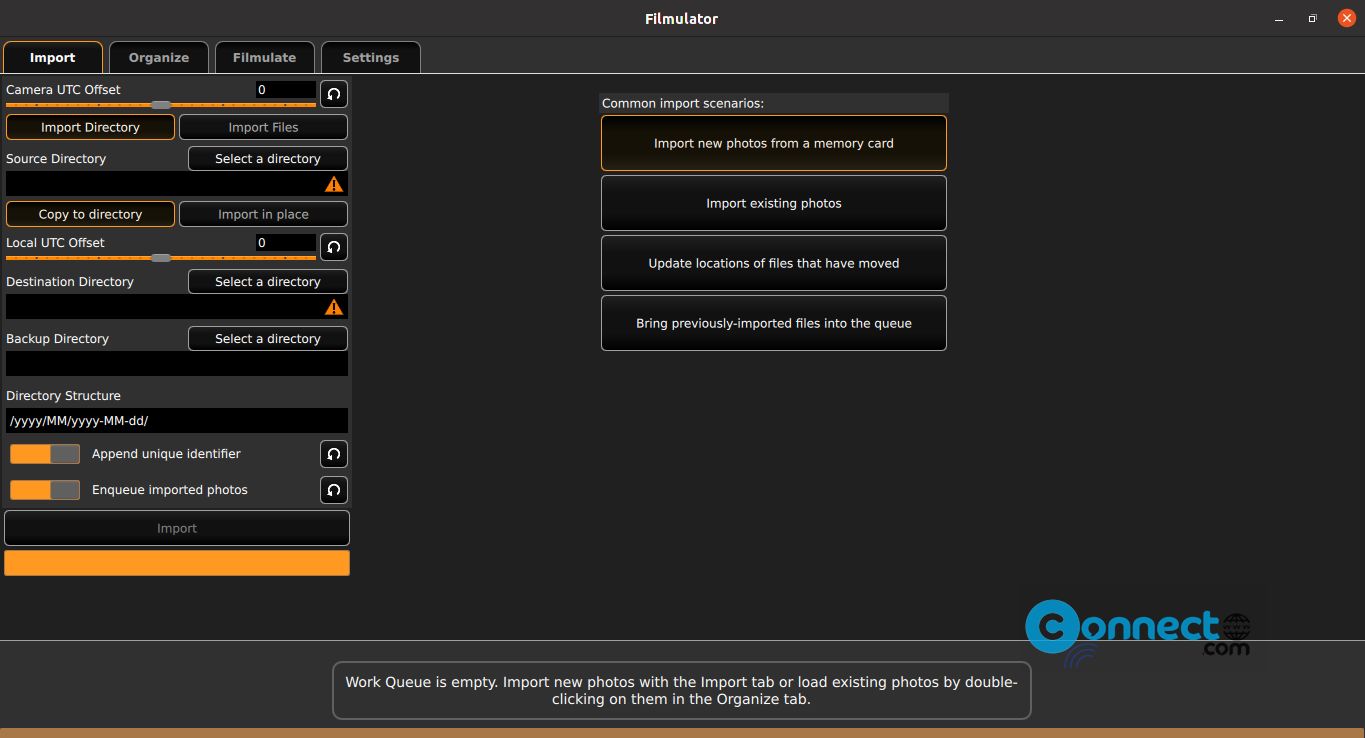The width and height of the screenshot is (1365, 738).
Task: Open the Filmulate tab
Action: tap(265, 57)
